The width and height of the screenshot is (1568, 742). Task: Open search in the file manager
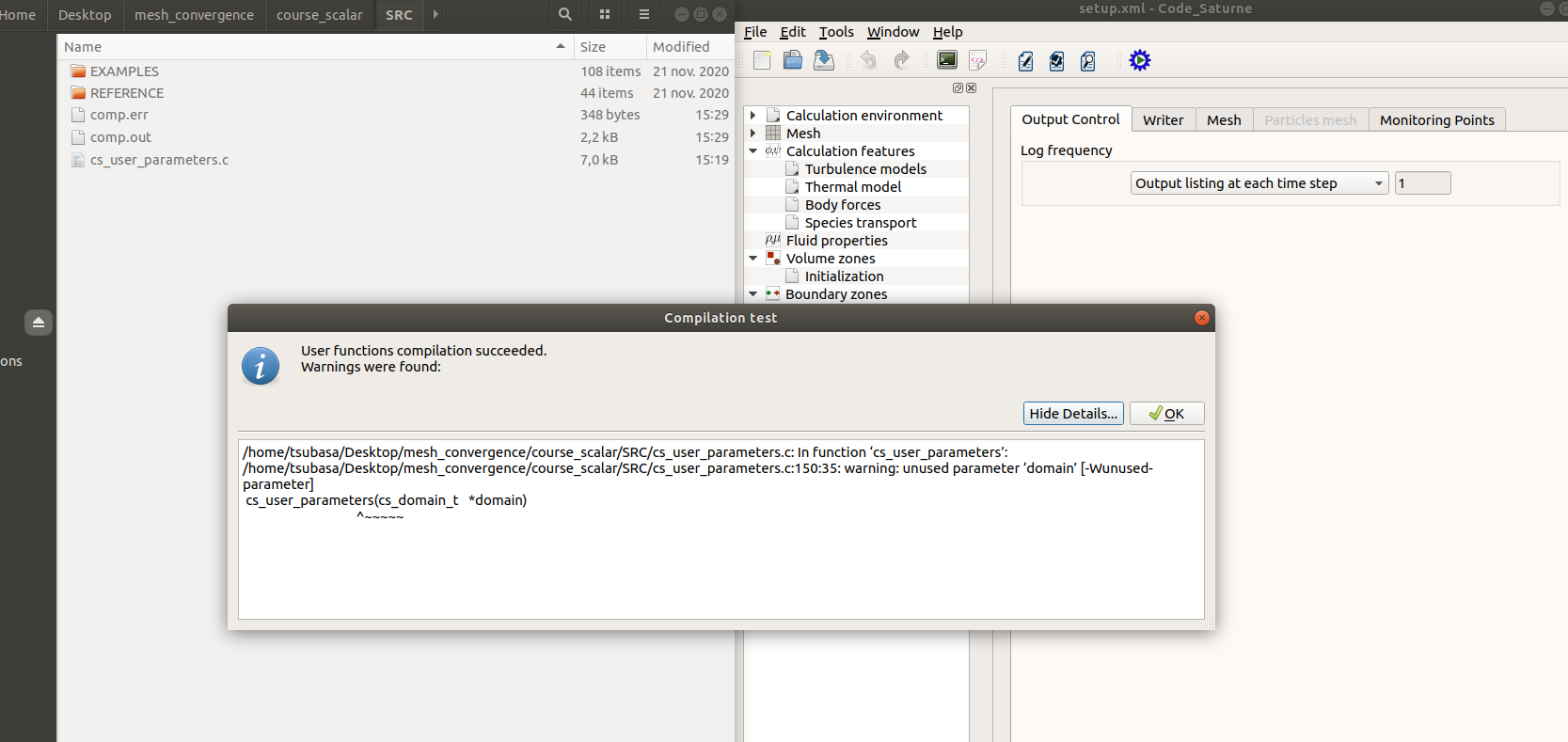pyautogui.click(x=564, y=15)
